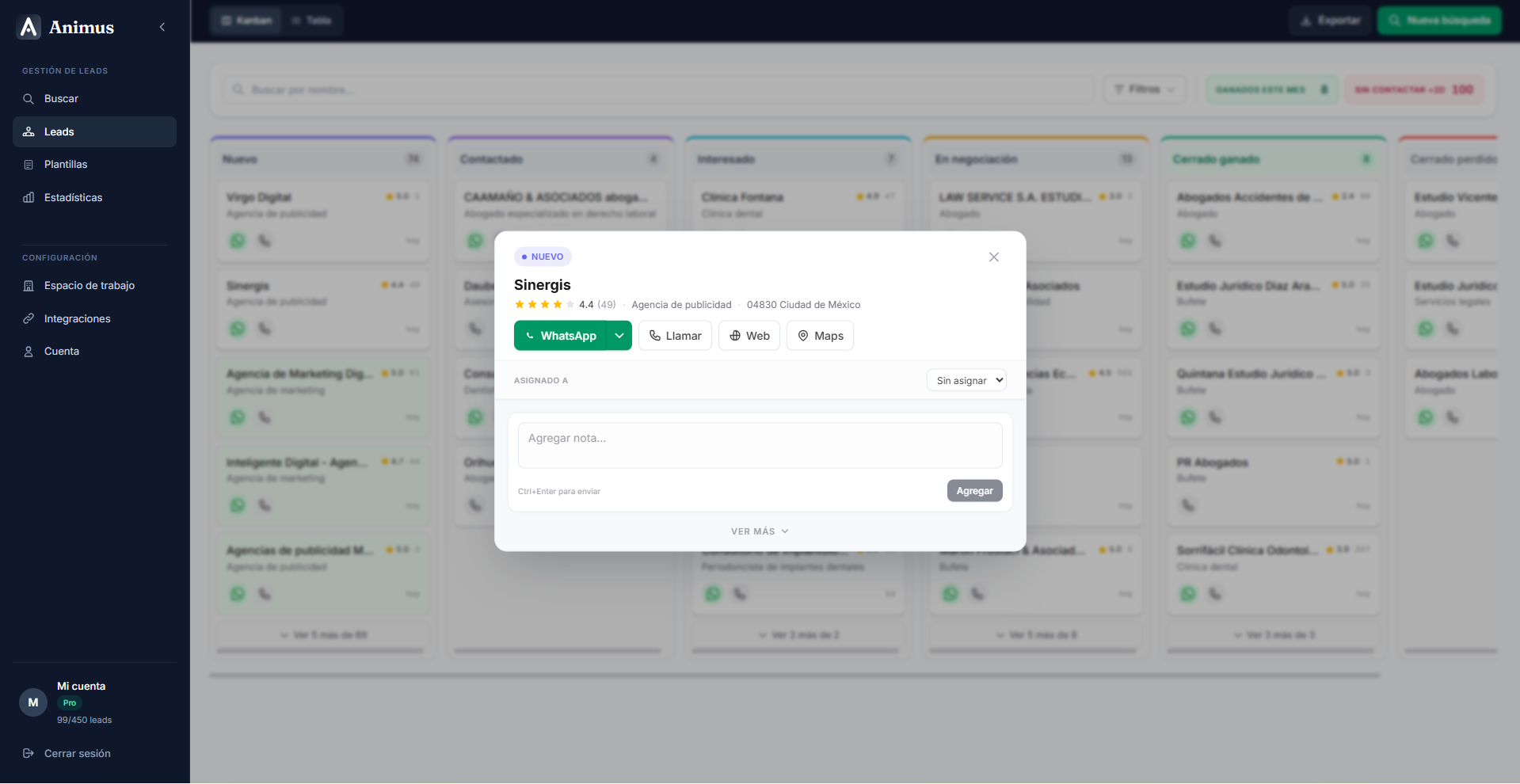Click the Plantillas document icon
This screenshot has width=1520, height=784.
click(29, 165)
